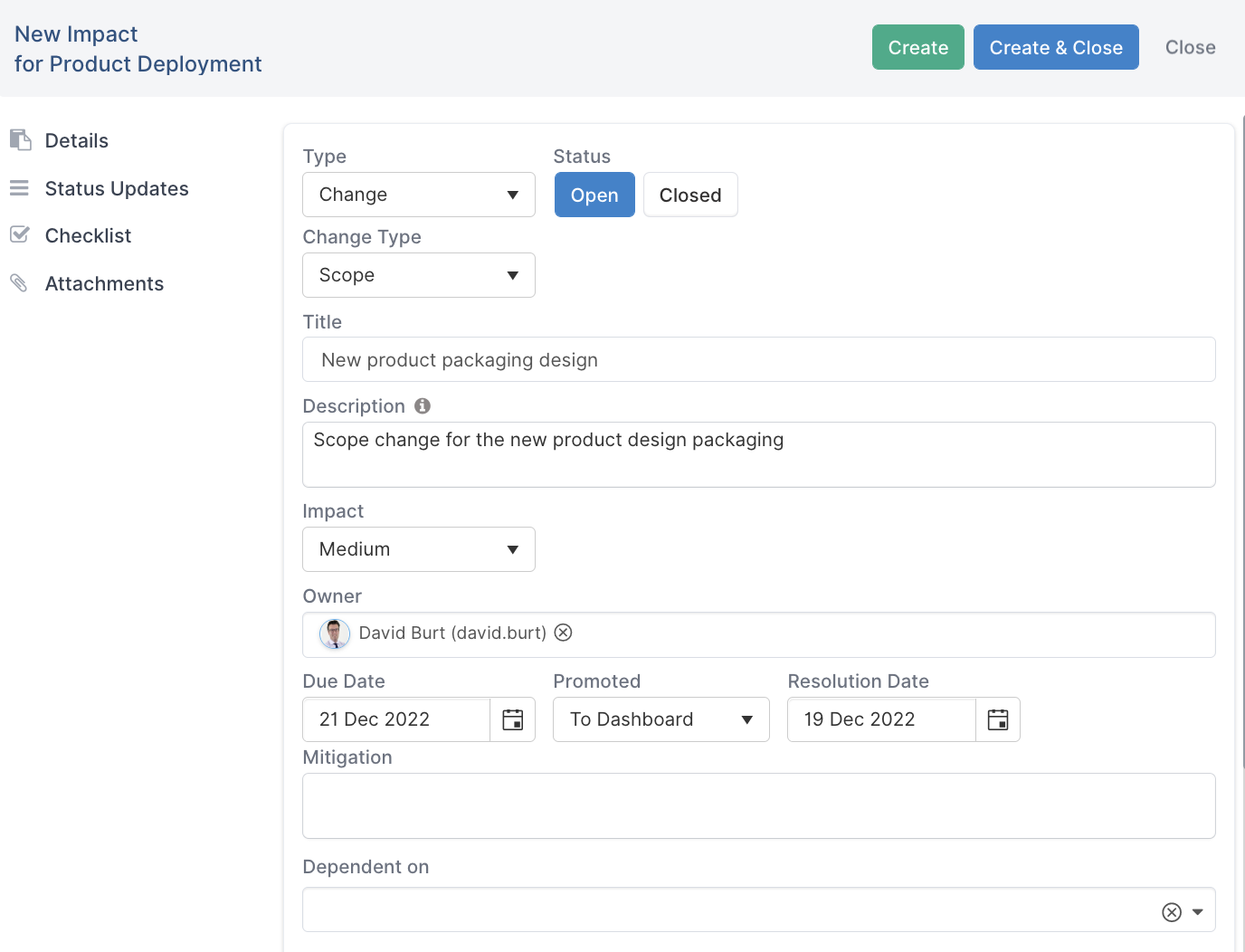
Task: Expand the Type dropdown showing Change
Action: 419,195
